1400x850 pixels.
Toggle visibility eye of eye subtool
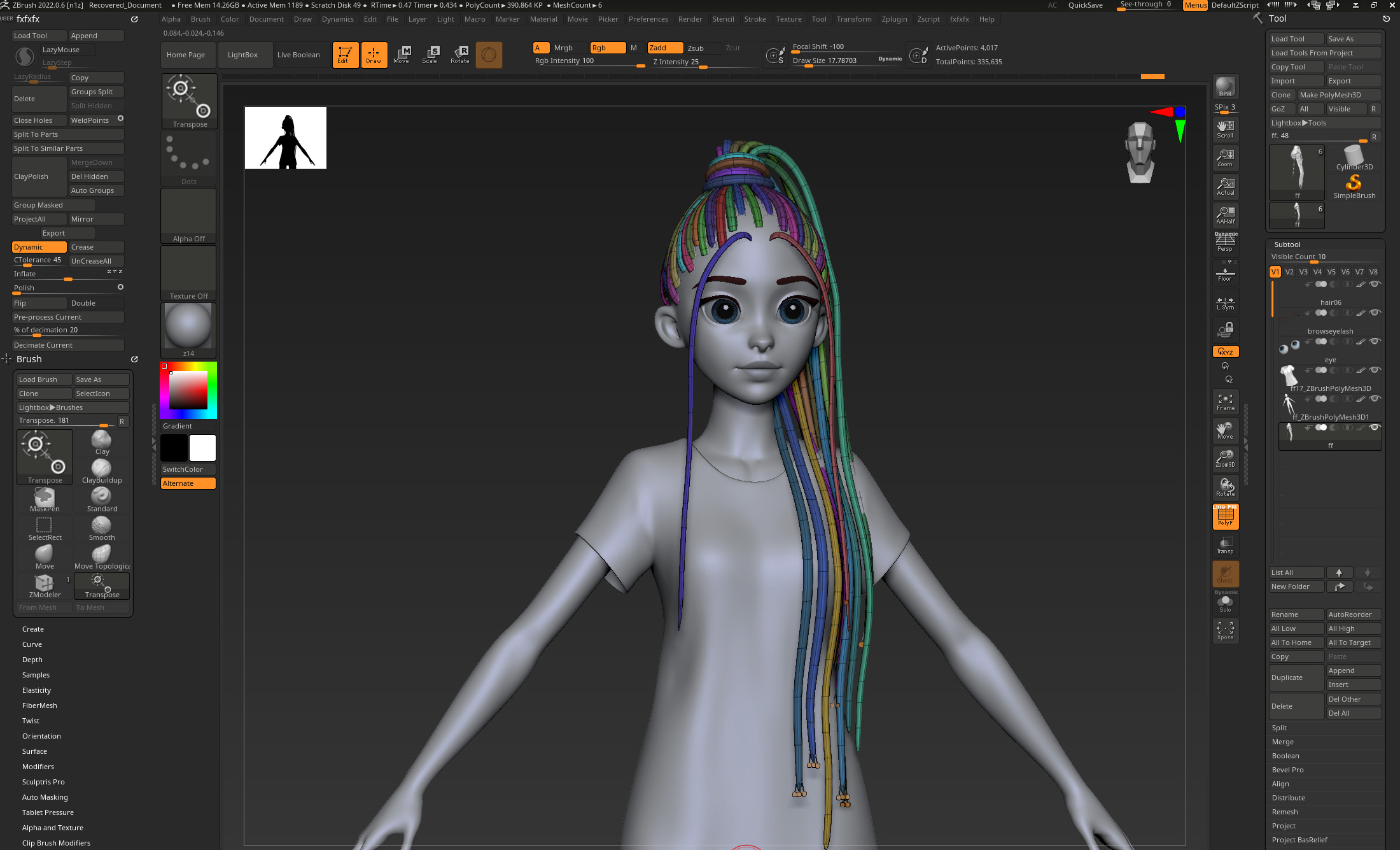pos(1375,341)
